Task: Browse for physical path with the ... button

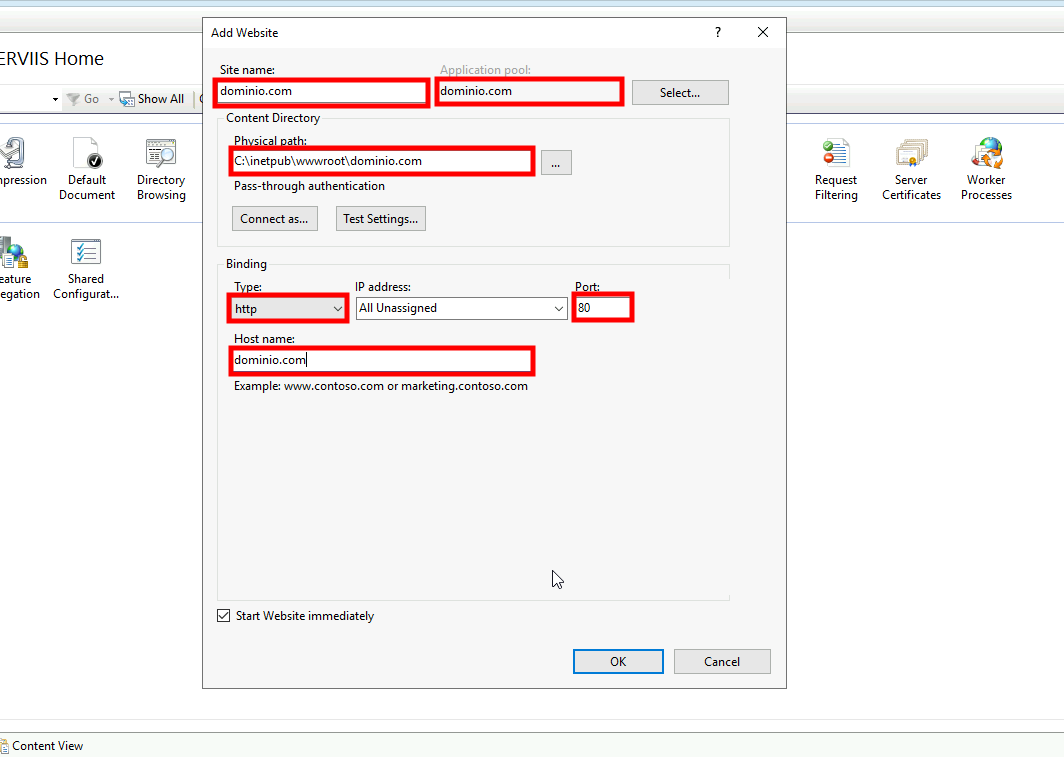Action: (x=556, y=163)
